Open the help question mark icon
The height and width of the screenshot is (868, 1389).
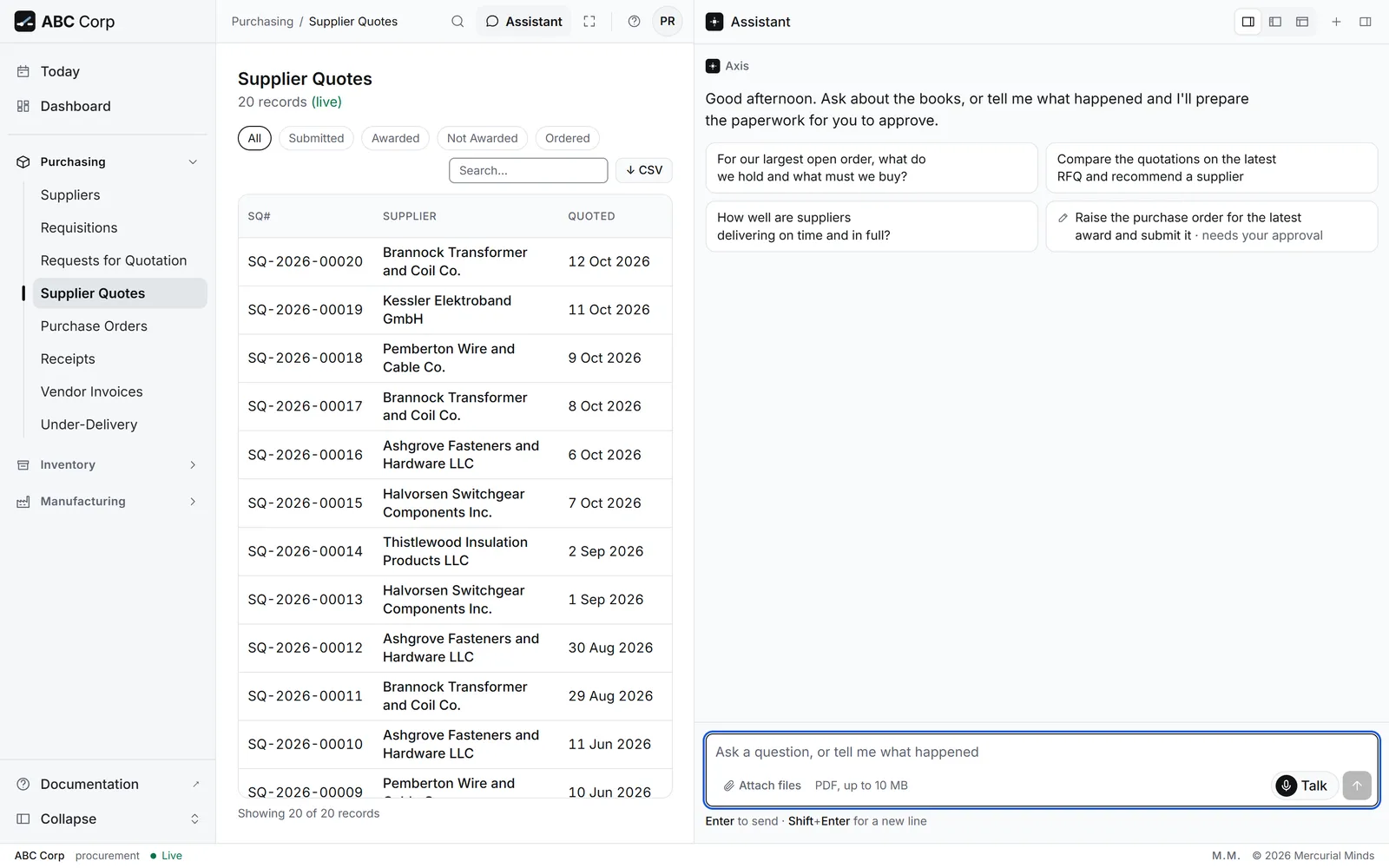click(x=635, y=22)
